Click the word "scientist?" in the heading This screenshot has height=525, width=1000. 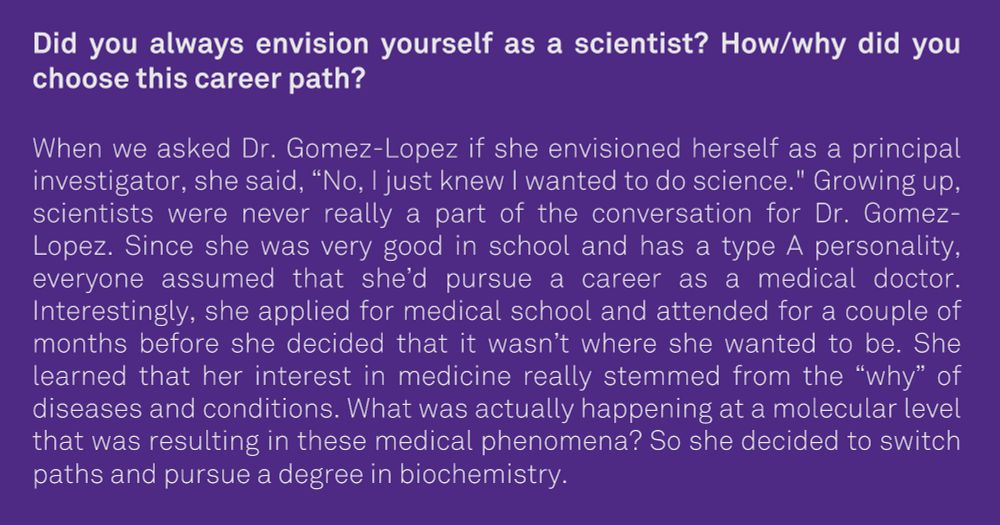641,44
